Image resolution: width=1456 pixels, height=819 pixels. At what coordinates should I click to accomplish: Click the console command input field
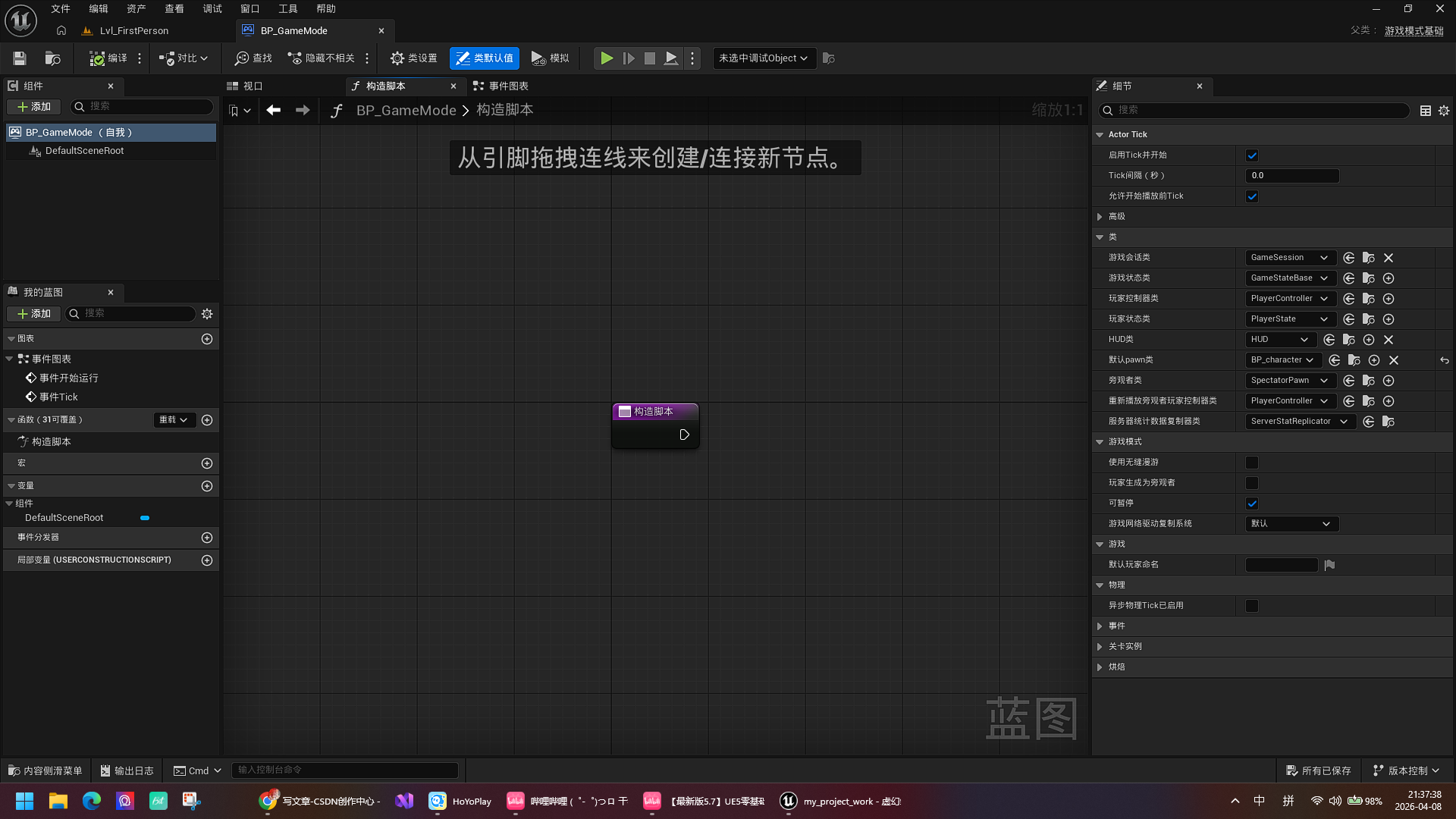(345, 770)
